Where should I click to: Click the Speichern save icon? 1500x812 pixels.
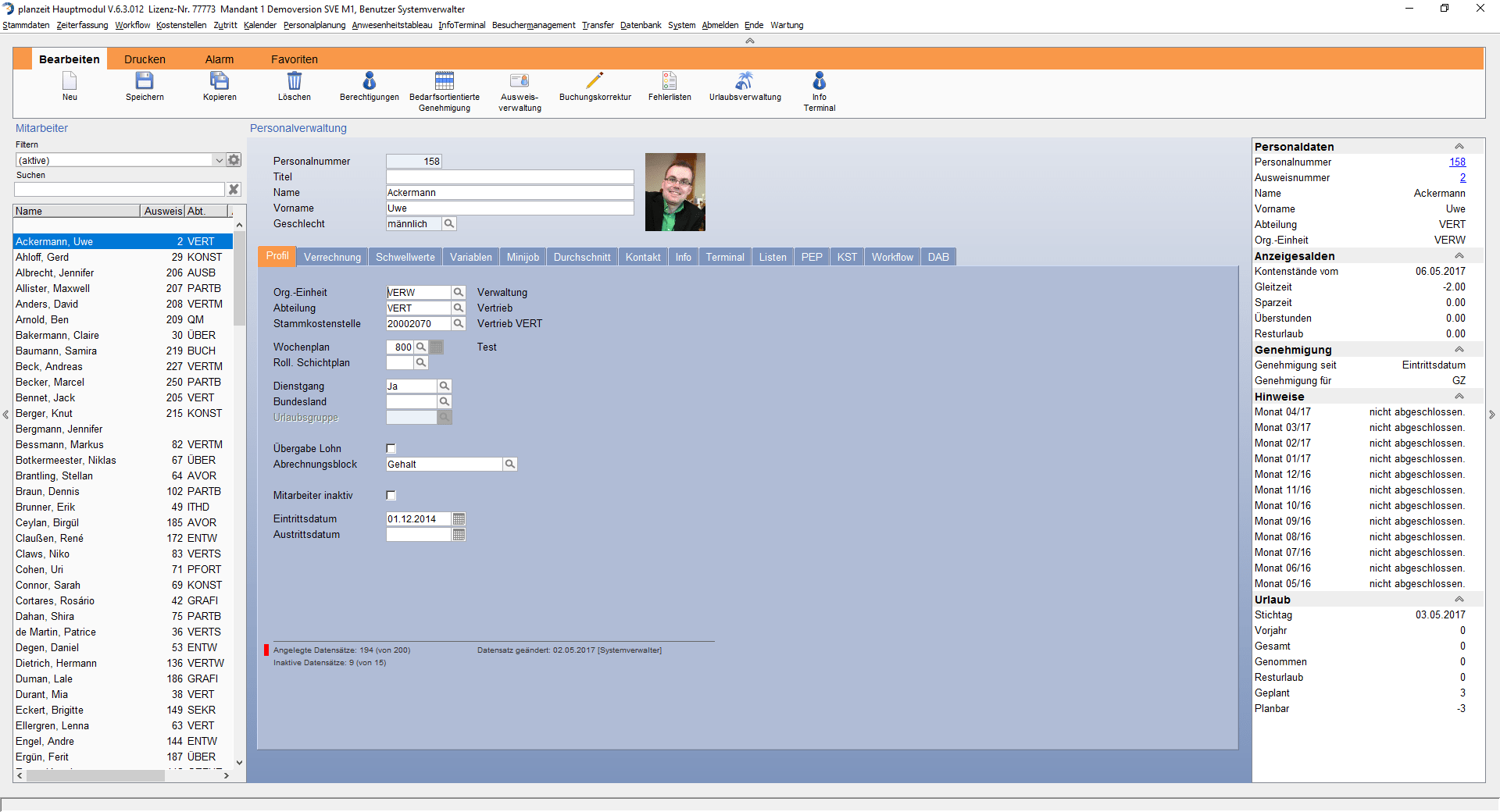(145, 81)
